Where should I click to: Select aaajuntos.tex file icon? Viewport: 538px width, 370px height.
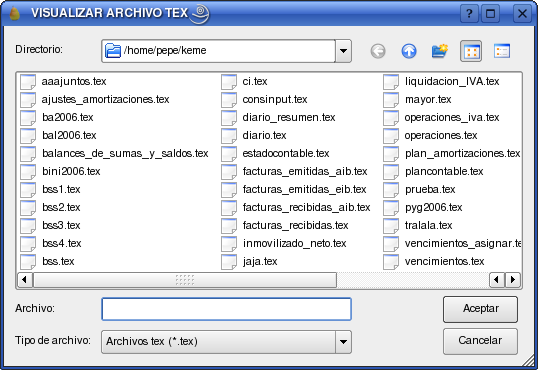tap(28, 82)
